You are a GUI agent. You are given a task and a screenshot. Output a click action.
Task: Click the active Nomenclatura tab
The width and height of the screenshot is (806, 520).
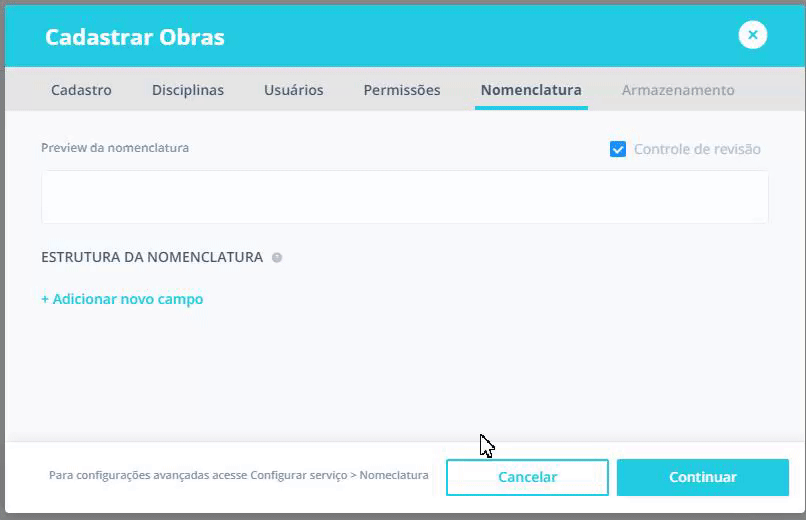(530, 90)
